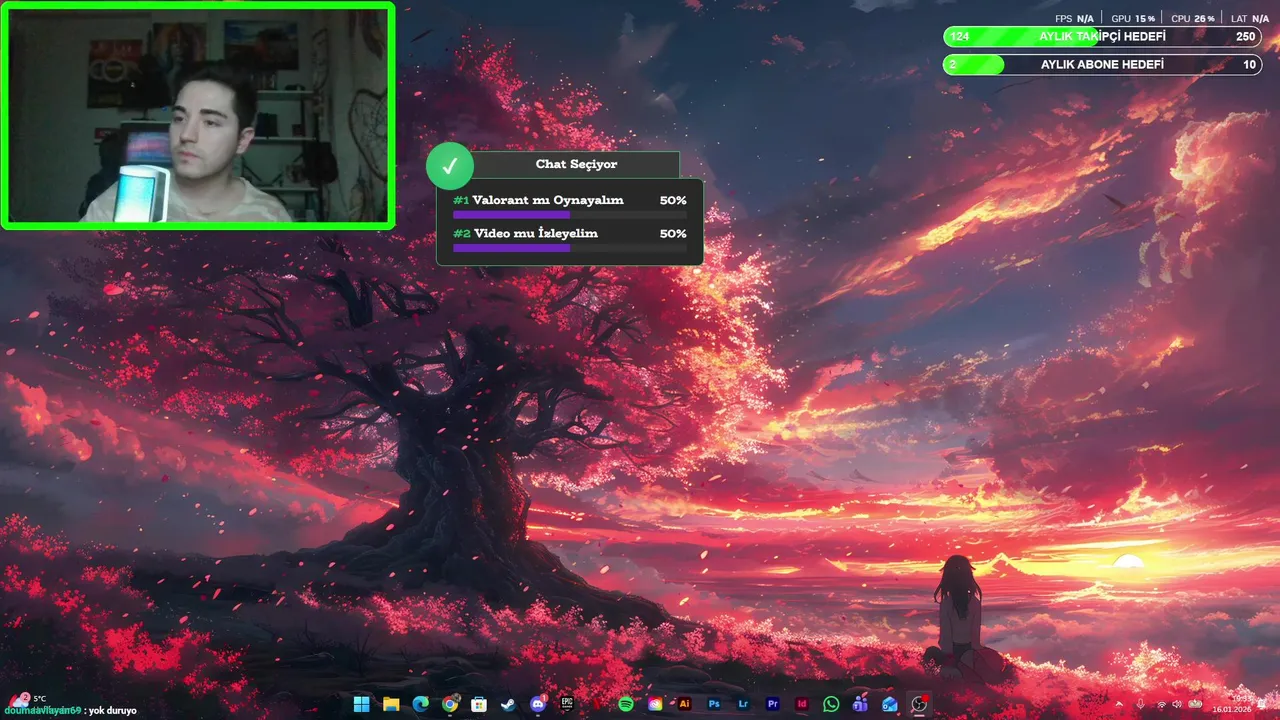Launch Epic Games Launcher
The image size is (1280, 720).
[567, 704]
